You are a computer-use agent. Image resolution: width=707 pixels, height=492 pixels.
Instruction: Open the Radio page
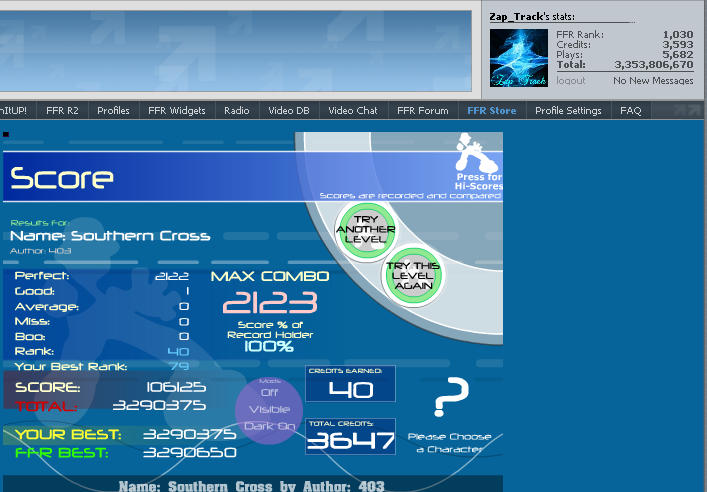(x=237, y=110)
